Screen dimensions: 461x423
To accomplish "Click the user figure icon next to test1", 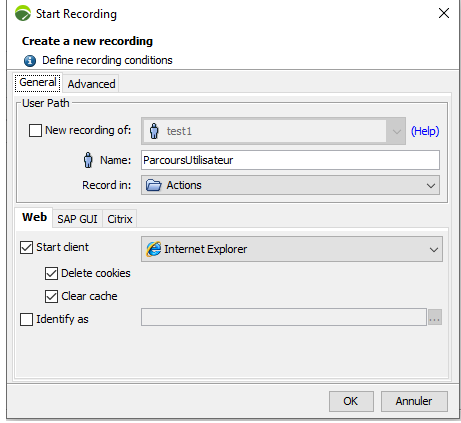I will [154, 131].
